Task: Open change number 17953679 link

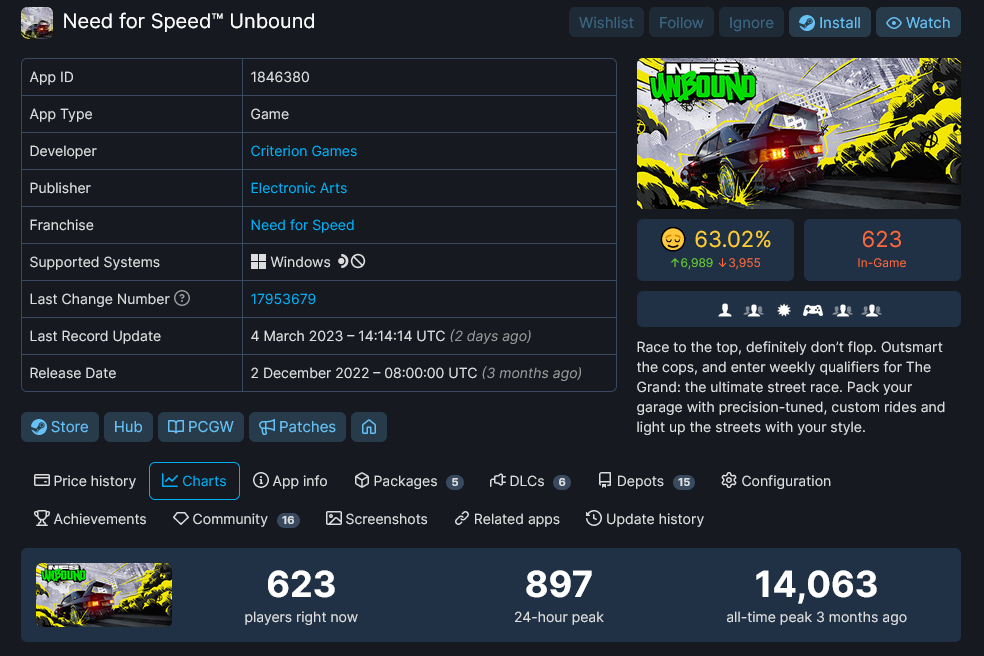Action: click(283, 299)
